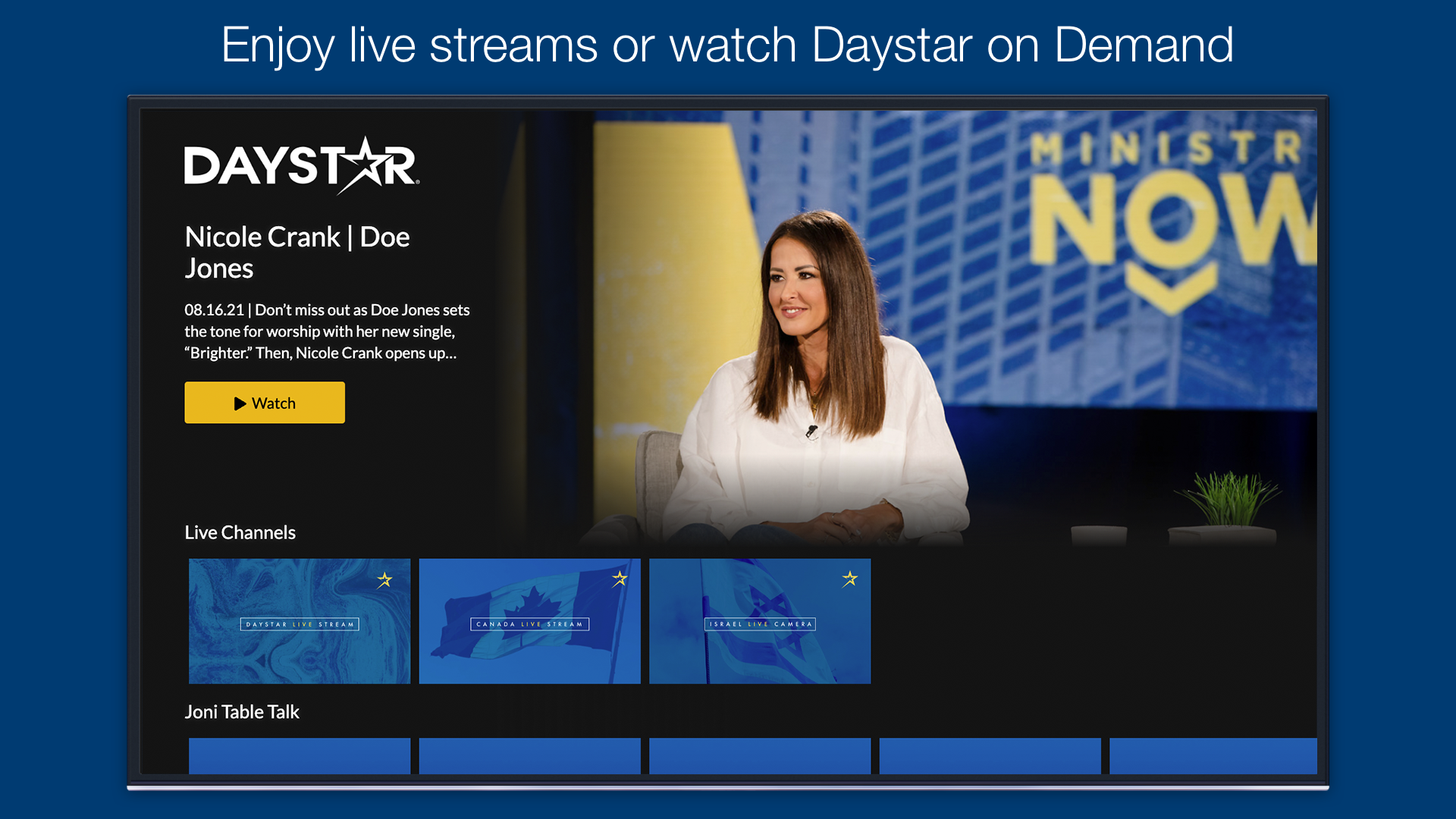1456x819 pixels.
Task: Open second Joni Table Talk tile
Action: 529,755
